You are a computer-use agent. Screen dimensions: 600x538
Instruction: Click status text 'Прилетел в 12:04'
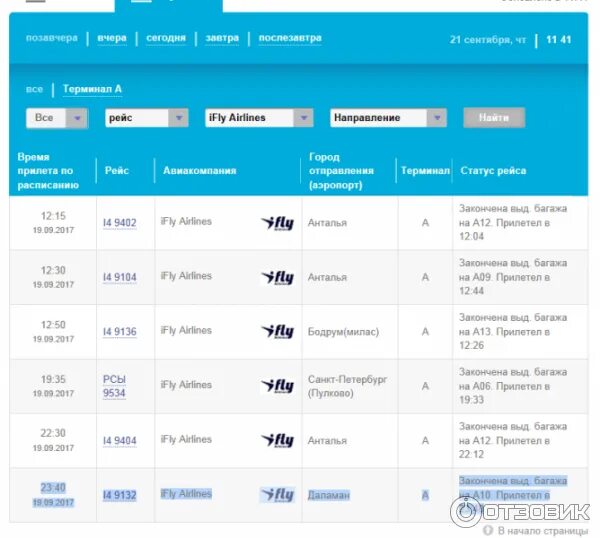tap(504, 230)
